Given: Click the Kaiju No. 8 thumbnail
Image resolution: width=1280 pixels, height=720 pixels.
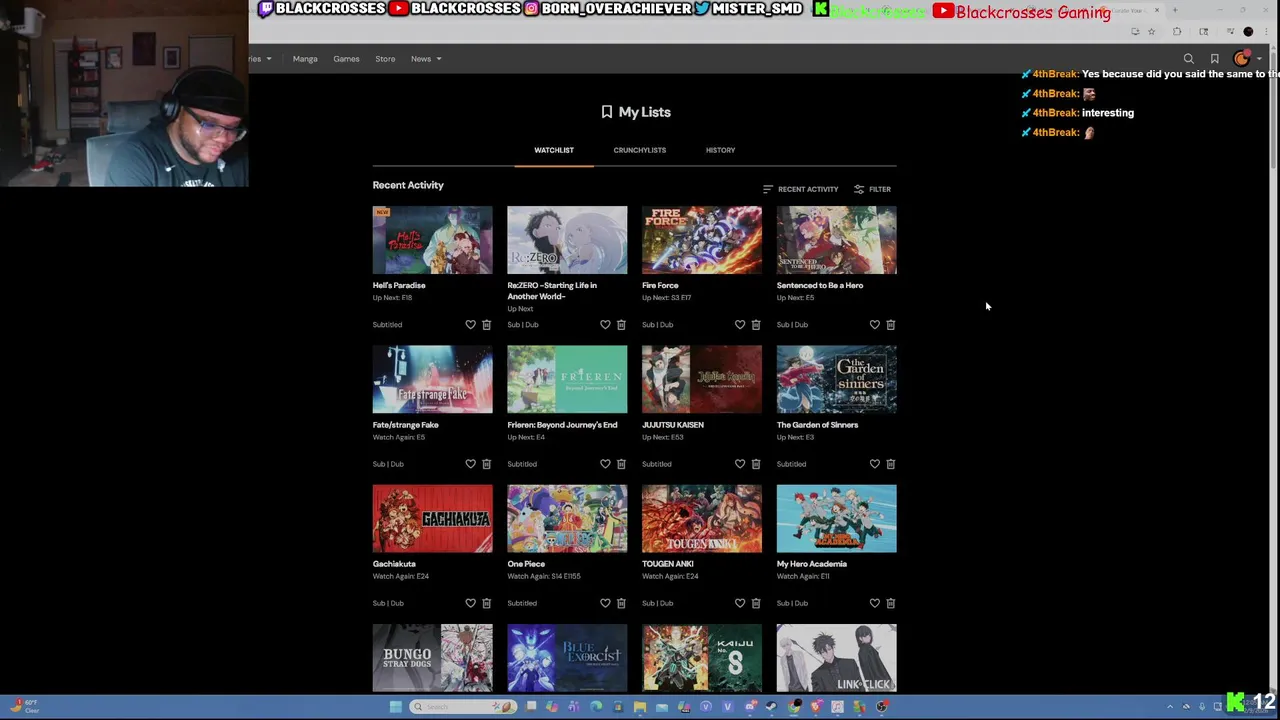Looking at the screenshot, I should coord(701,658).
